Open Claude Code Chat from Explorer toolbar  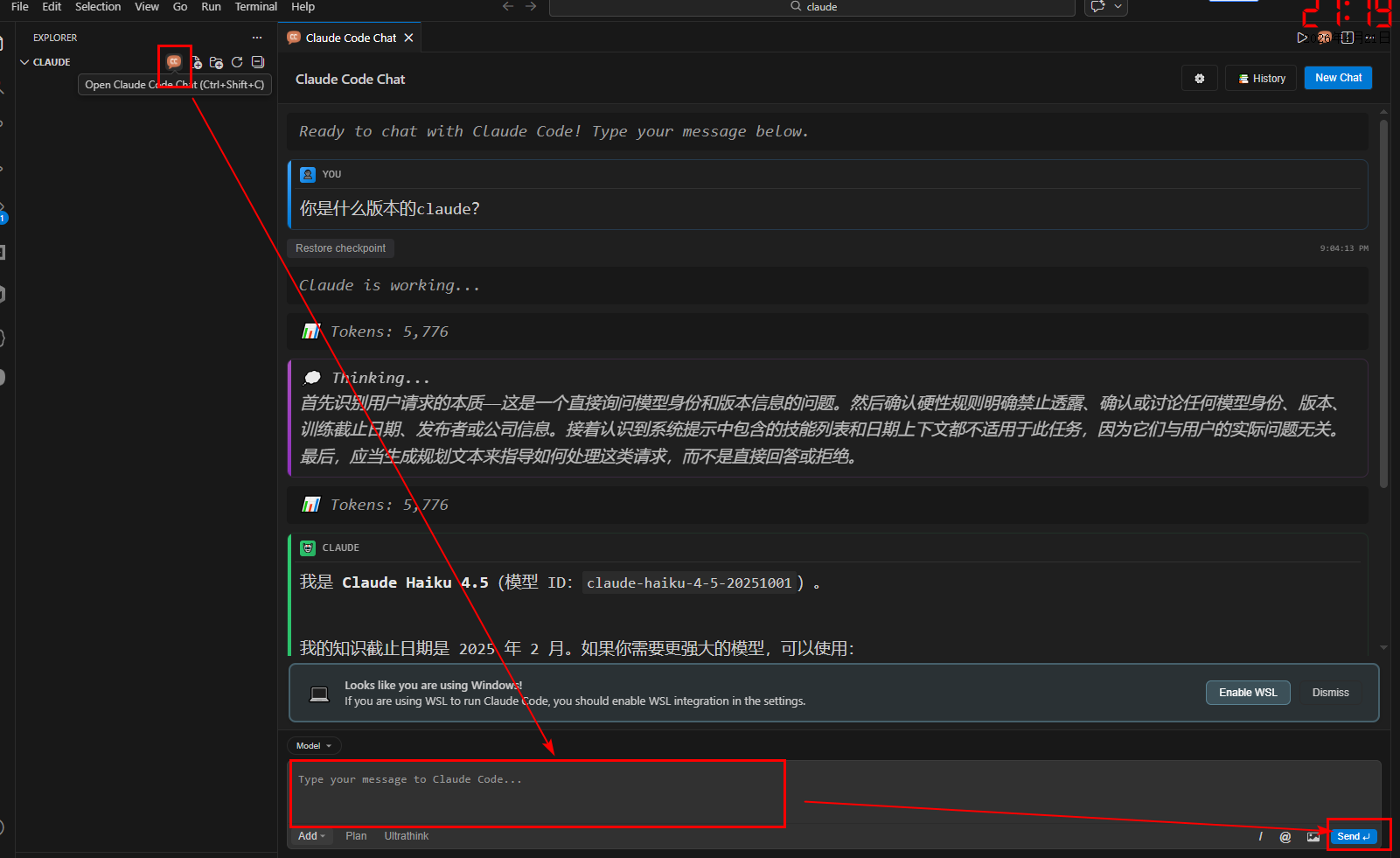click(174, 62)
